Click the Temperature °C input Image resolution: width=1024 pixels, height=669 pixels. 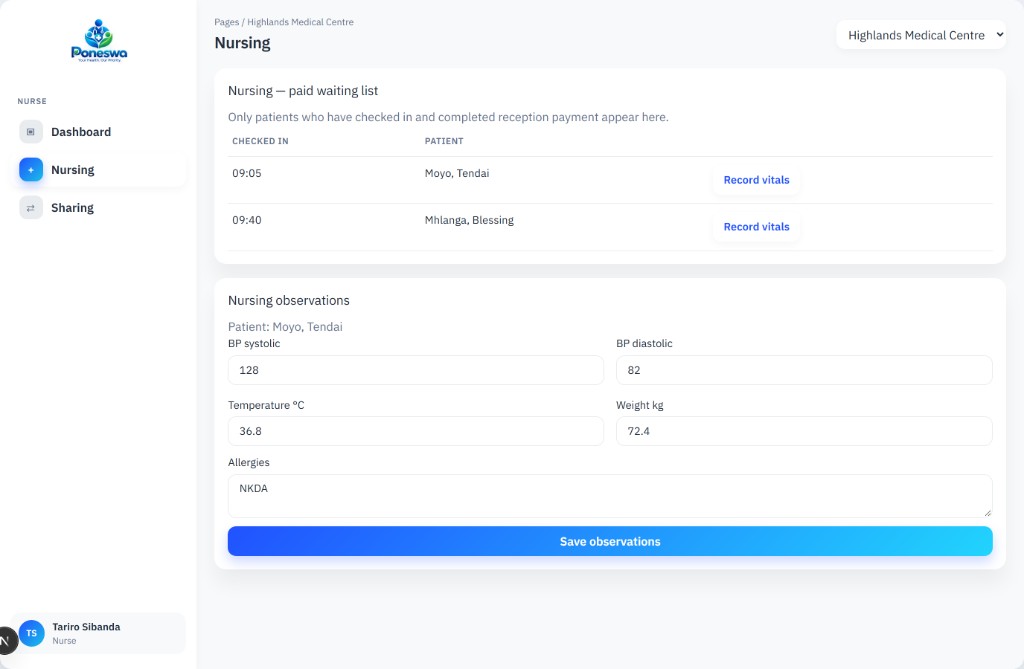(415, 431)
